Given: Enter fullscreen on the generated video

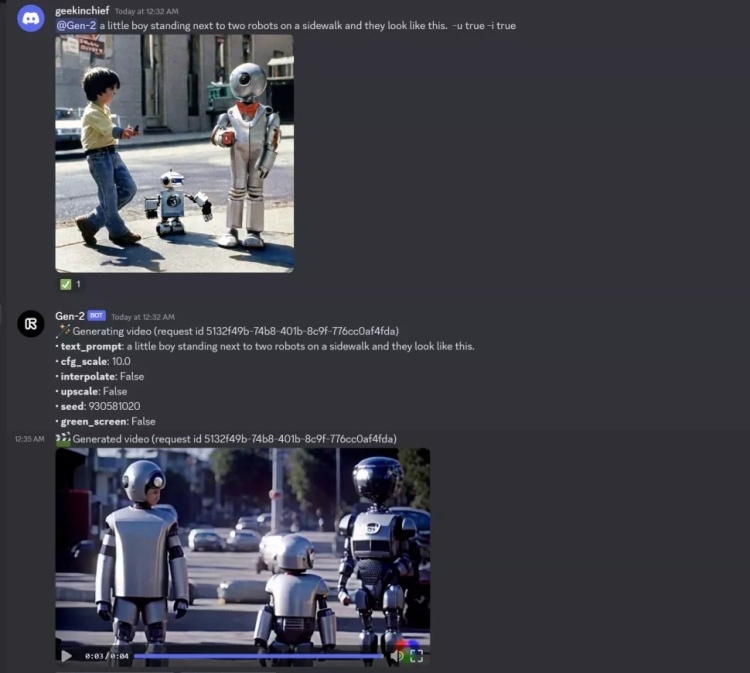Looking at the screenshot, I should pos(417,656).
